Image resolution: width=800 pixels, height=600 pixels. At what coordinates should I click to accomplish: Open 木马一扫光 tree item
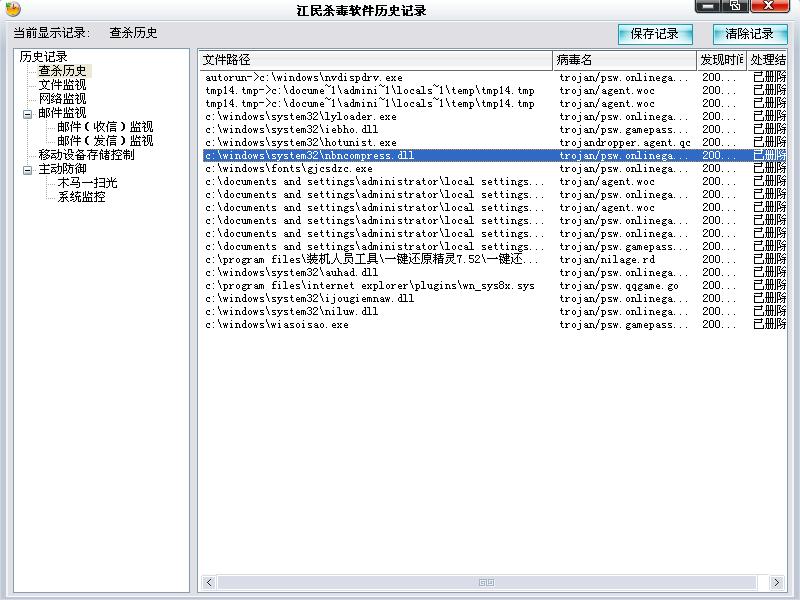87,183
